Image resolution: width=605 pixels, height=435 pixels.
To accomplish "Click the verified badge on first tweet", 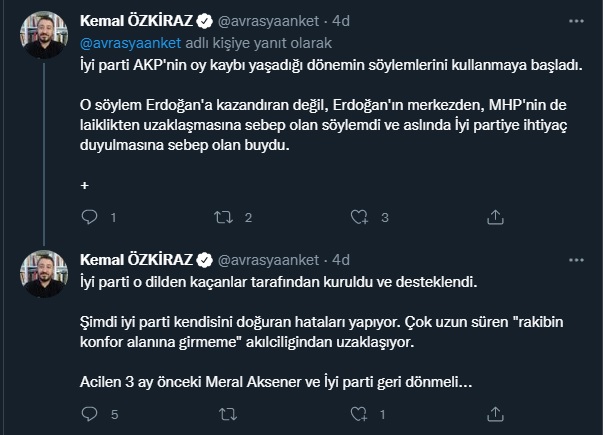I will click(x=205, y=18).
